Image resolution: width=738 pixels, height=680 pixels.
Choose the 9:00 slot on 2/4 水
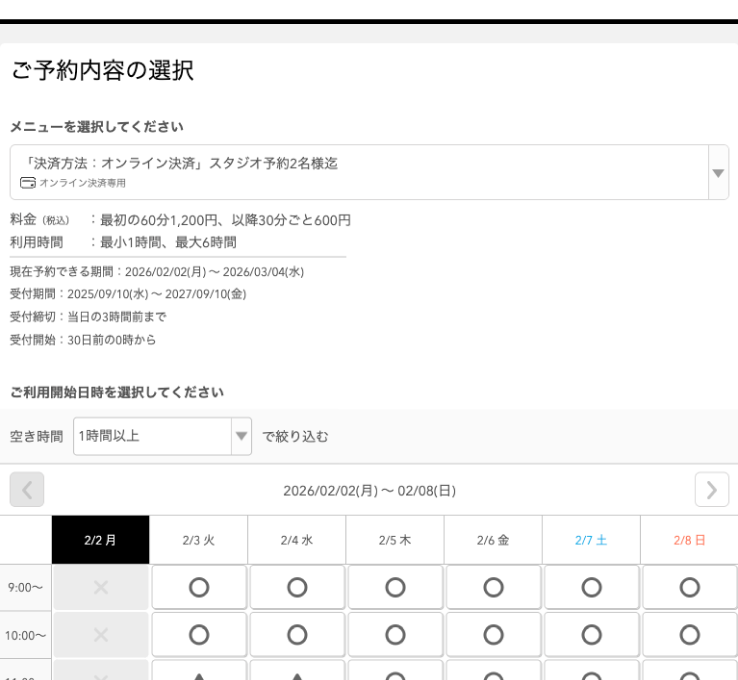coord(297,587)
